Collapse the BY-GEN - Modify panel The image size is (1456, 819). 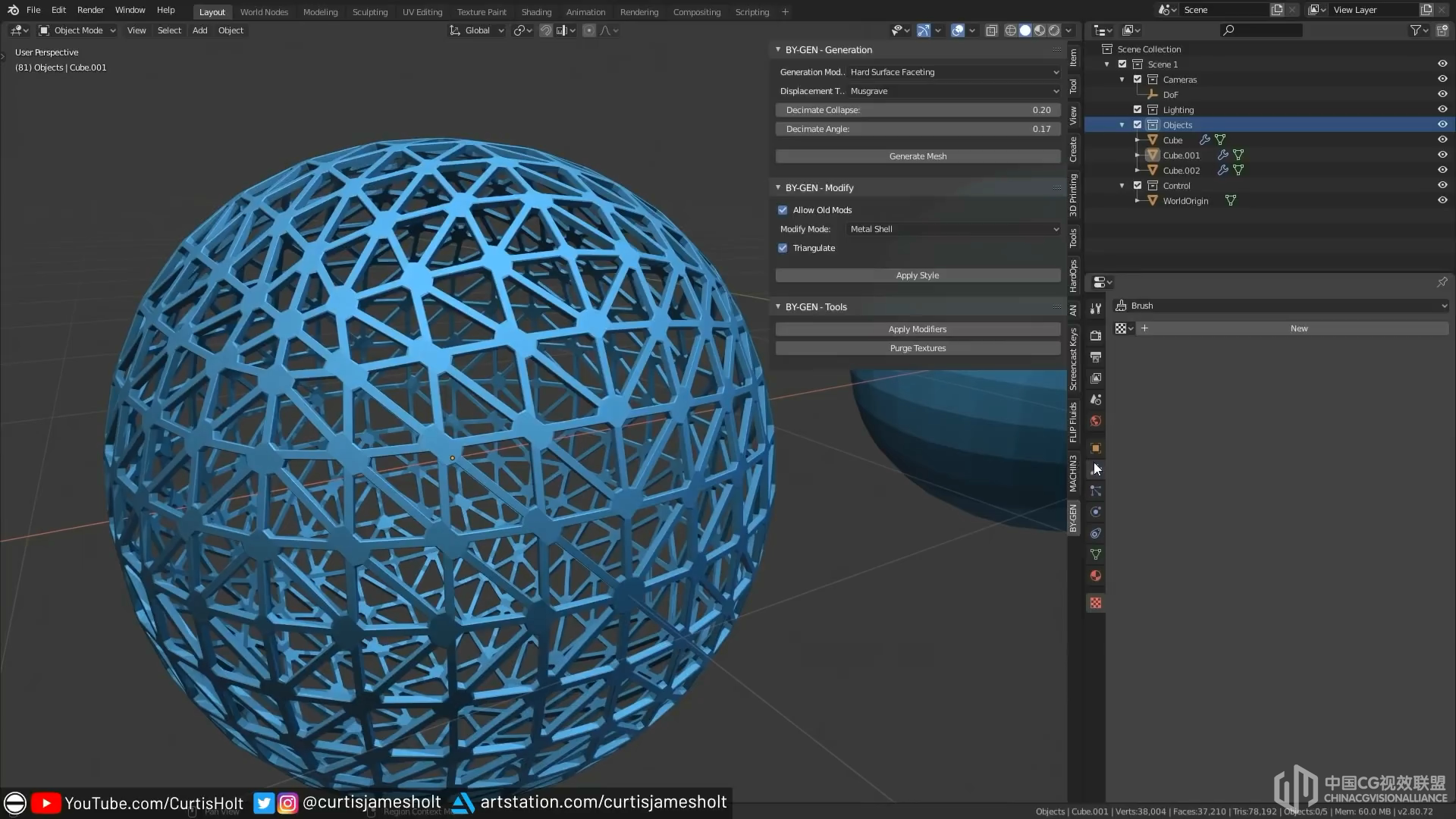tap(778, 187)
